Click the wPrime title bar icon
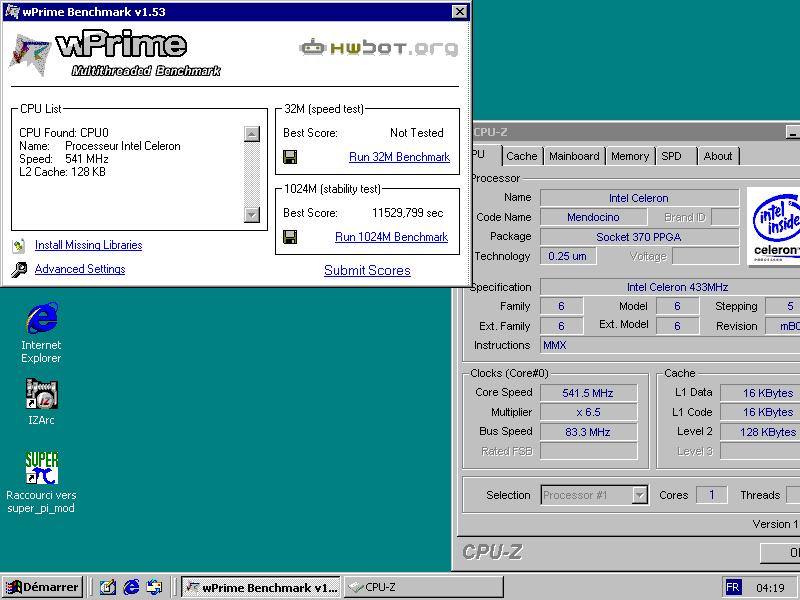The height and width of the screenshot is (600, 800). click(x=12, y=11)
